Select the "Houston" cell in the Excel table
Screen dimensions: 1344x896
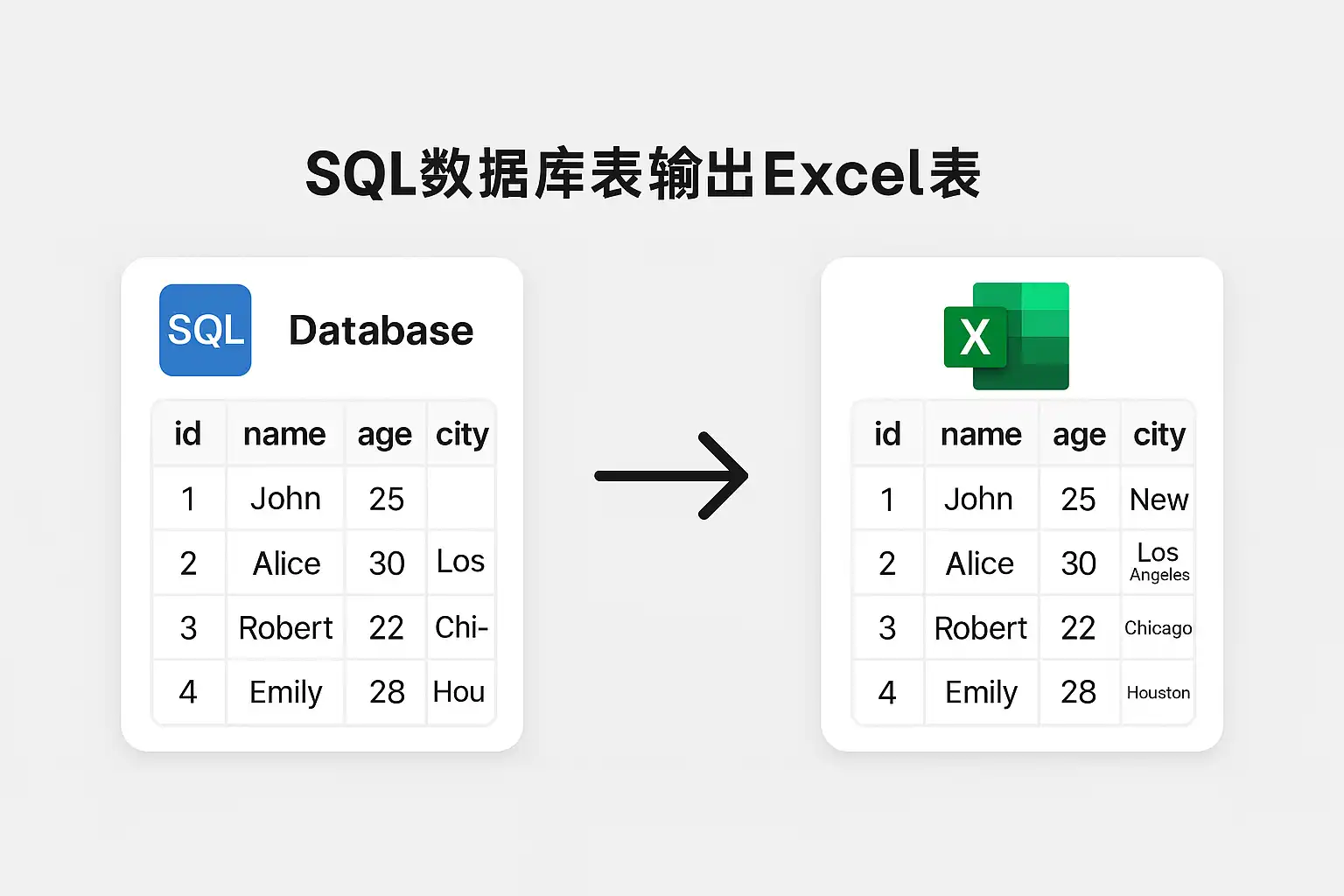(1158, 693)
